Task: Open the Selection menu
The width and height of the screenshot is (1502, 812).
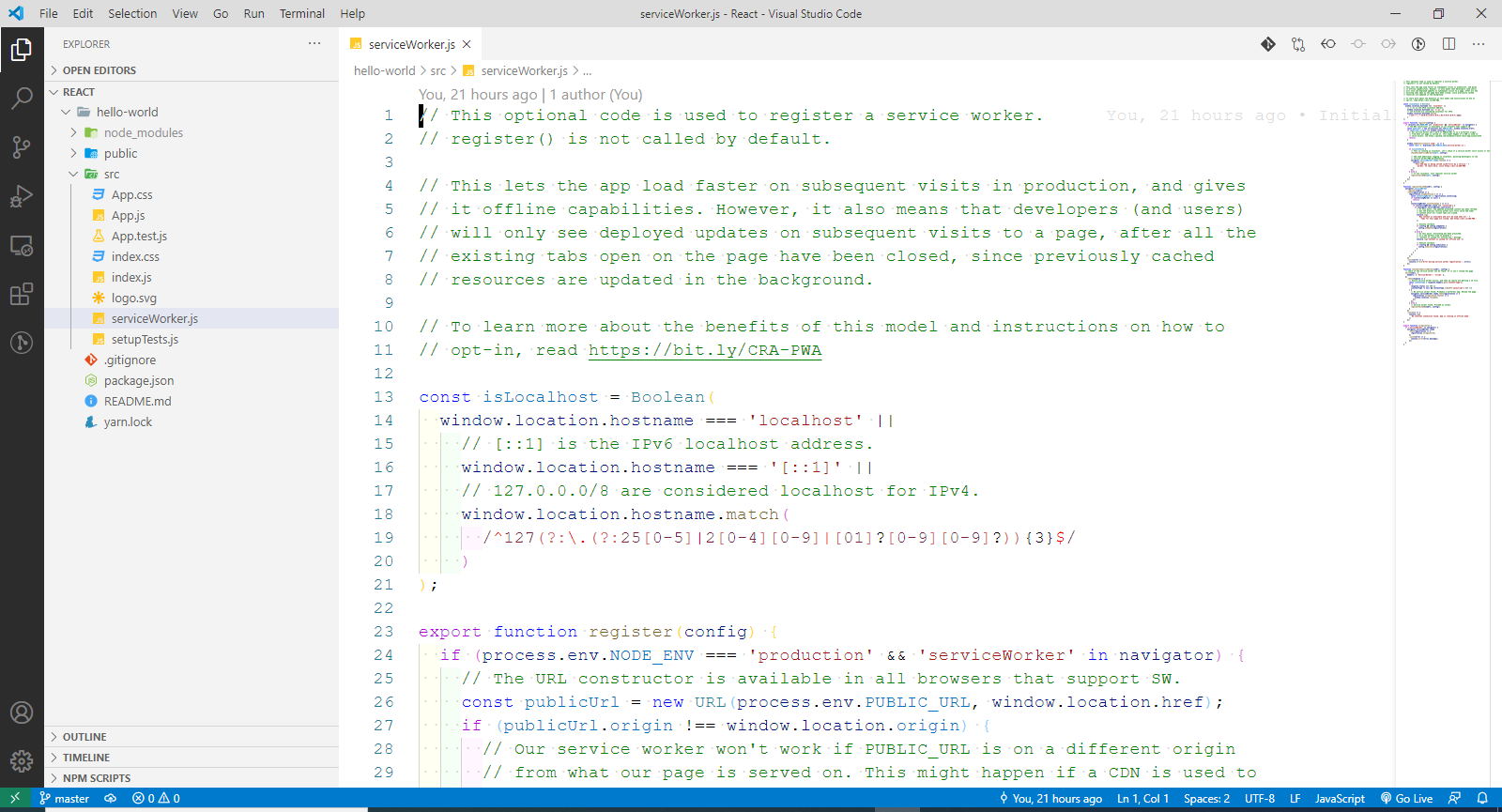Action: (x=132, y=13)
